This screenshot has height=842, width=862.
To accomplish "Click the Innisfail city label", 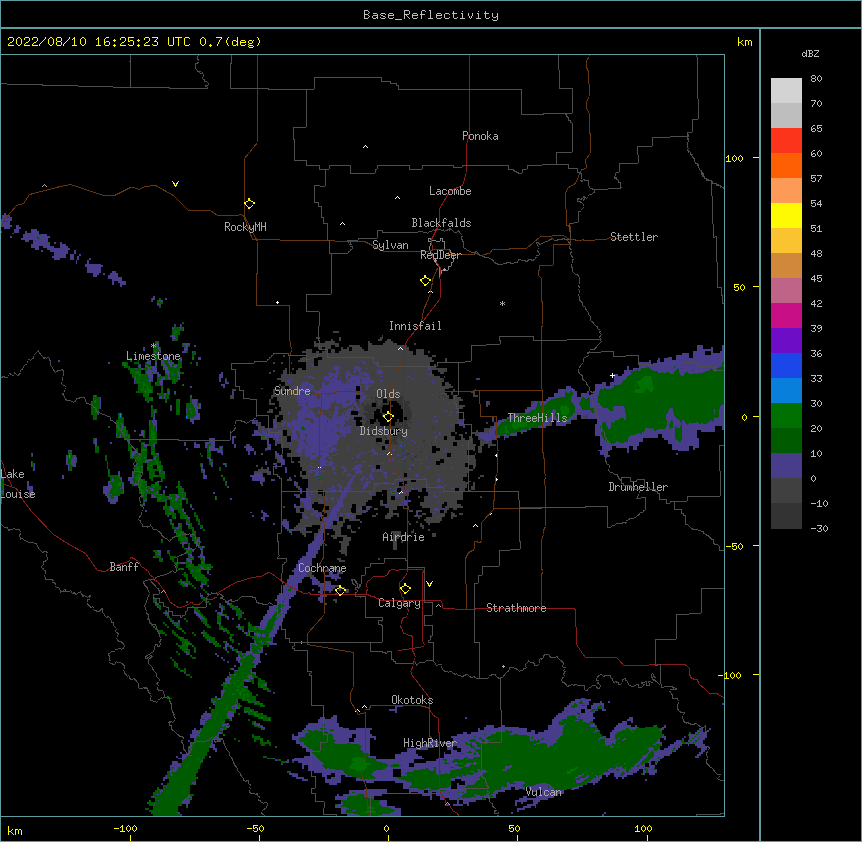I will [415, 326].
